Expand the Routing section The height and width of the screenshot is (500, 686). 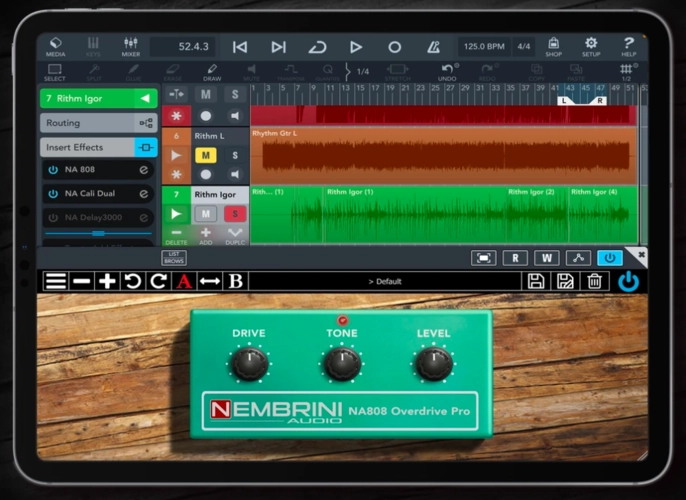click(98, 123)
